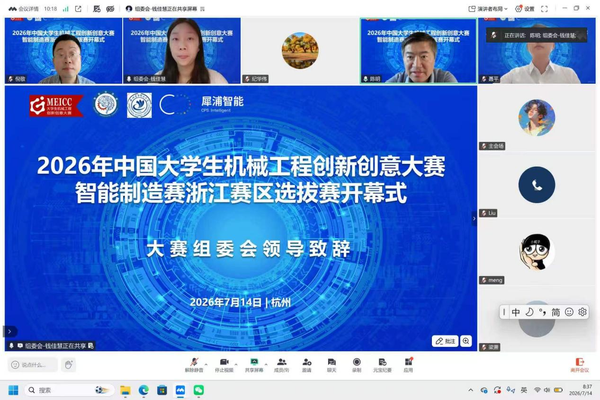
Task: Enter full screen with top-right icon
Action: 544,9
